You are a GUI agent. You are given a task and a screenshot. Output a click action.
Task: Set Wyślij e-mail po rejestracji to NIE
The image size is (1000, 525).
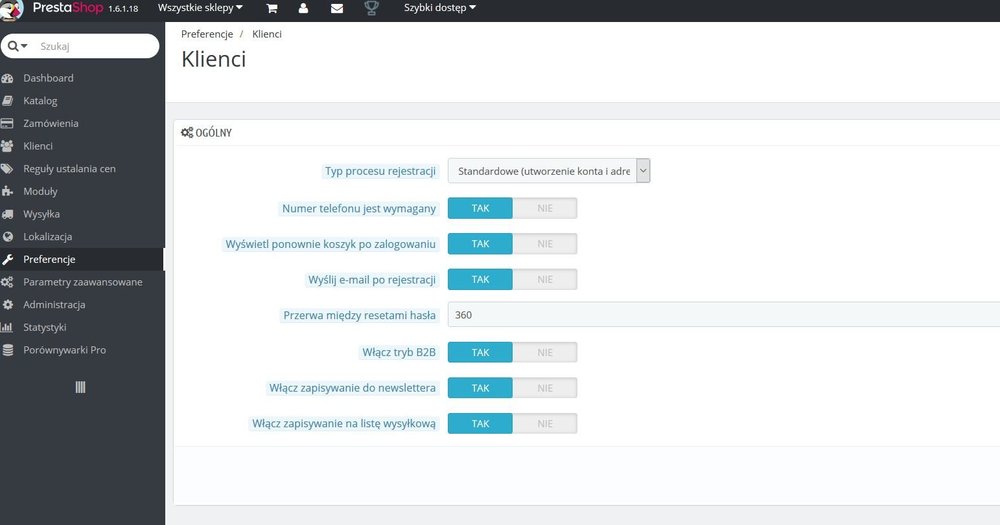pos(545,279)
